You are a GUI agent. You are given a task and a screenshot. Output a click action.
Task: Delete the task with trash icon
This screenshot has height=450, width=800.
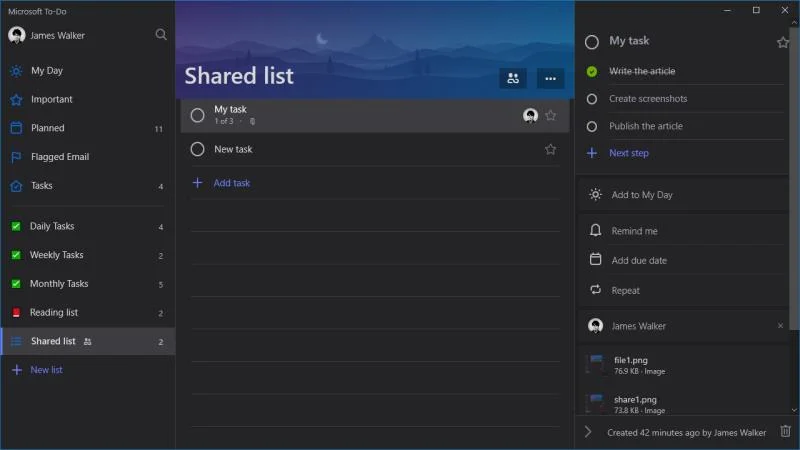pyautogui.click(x=785, y=432)
